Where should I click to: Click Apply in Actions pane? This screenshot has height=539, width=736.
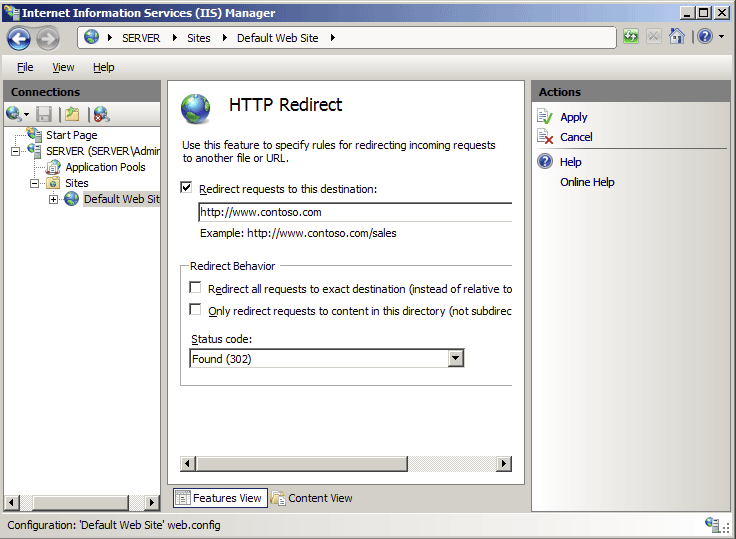573,117
